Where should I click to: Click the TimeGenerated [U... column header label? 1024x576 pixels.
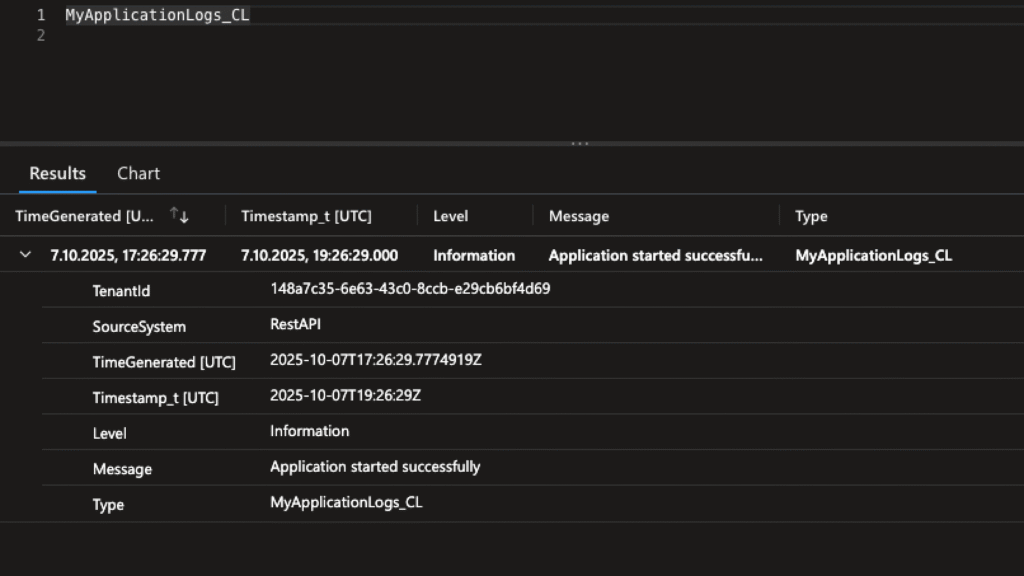pos(85,216)
